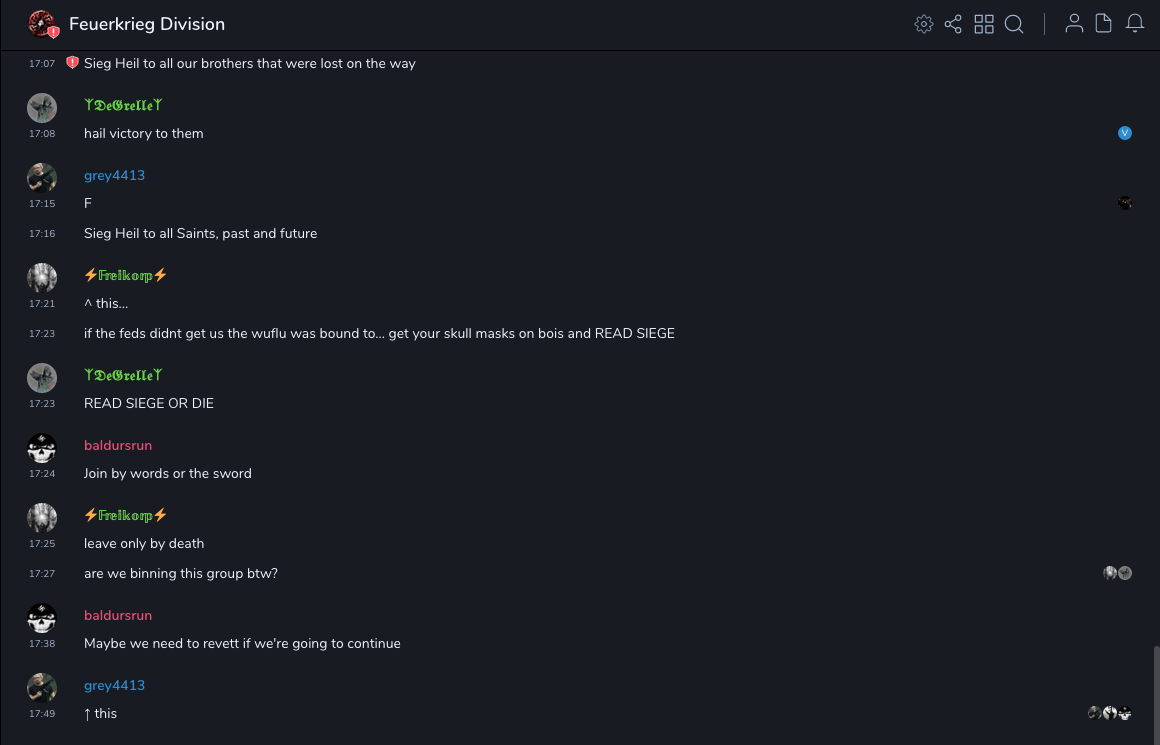The image size is (1160, 745).
Task: Click the red alert badge beside 17:07 message
Action: (x=72, y=63)
